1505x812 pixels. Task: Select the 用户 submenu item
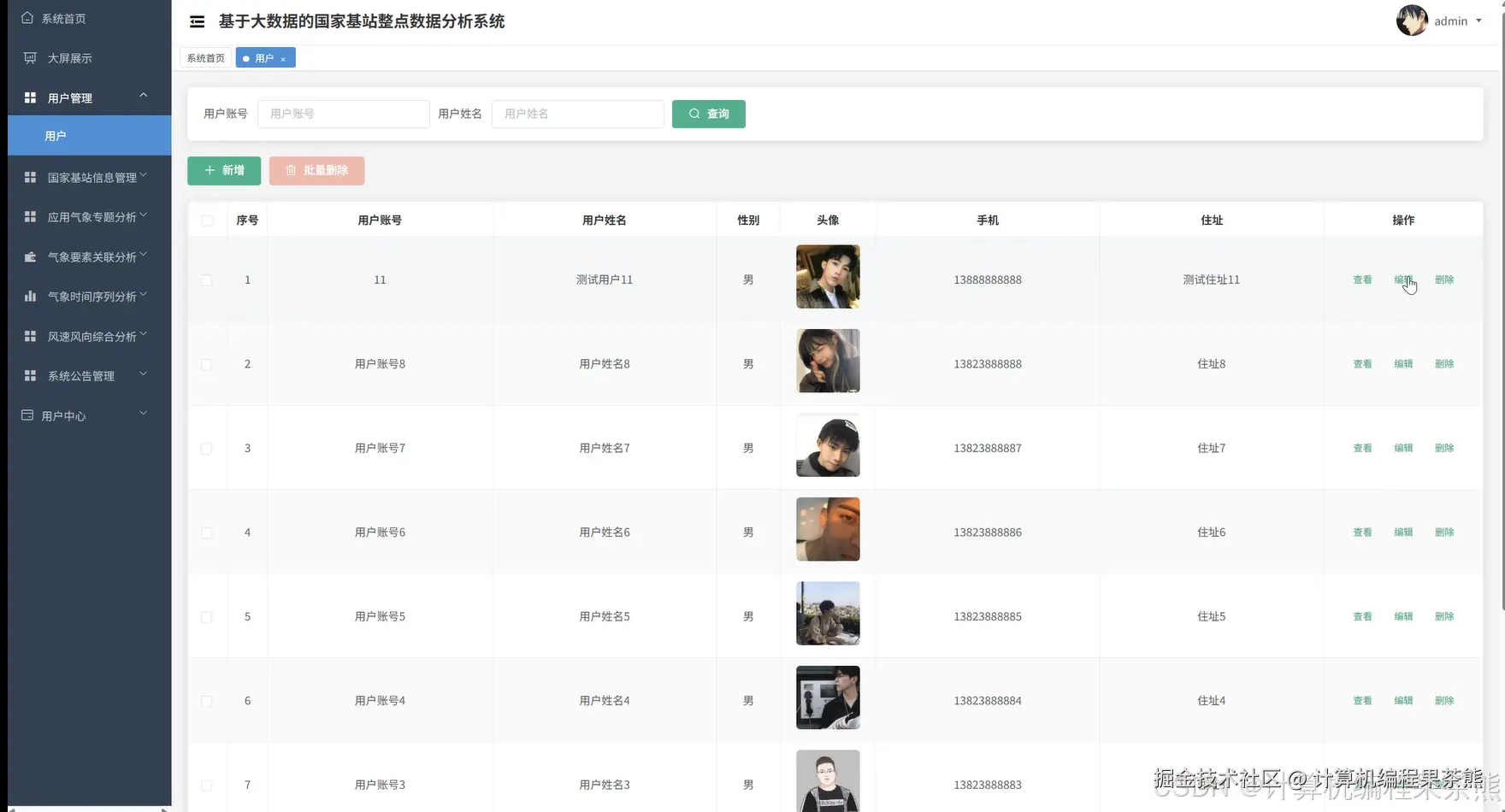[x=90, y=136]
